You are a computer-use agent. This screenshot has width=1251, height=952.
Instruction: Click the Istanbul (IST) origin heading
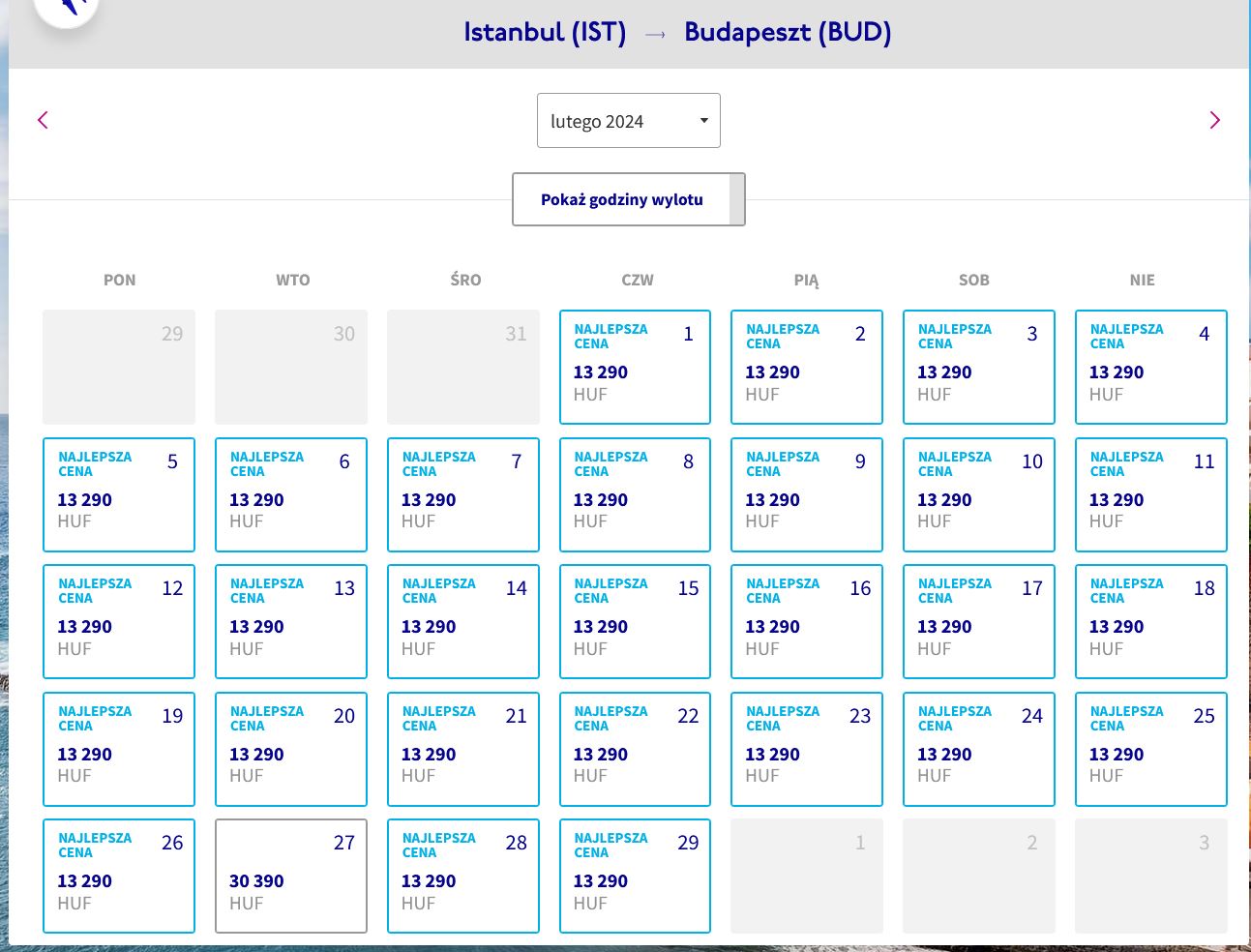[x=545, y=32]
